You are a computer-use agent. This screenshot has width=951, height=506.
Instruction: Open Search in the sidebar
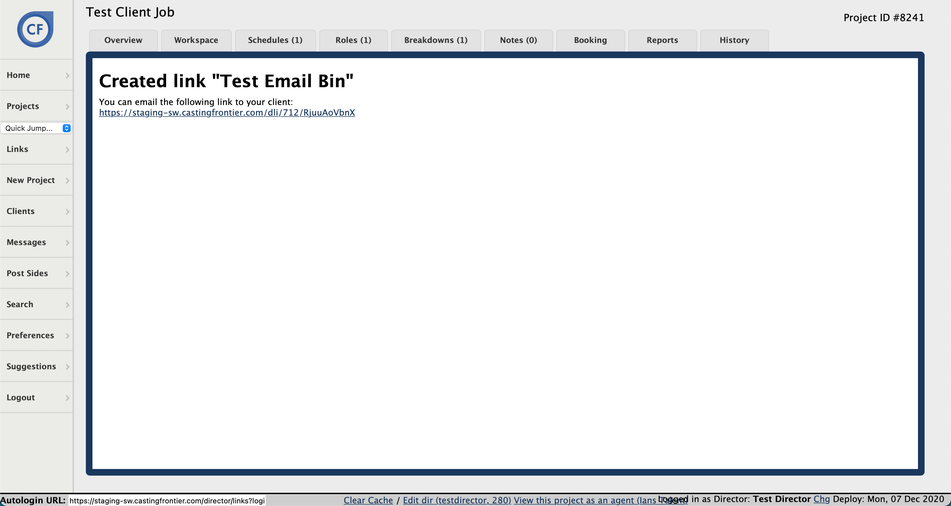(36, 304)
